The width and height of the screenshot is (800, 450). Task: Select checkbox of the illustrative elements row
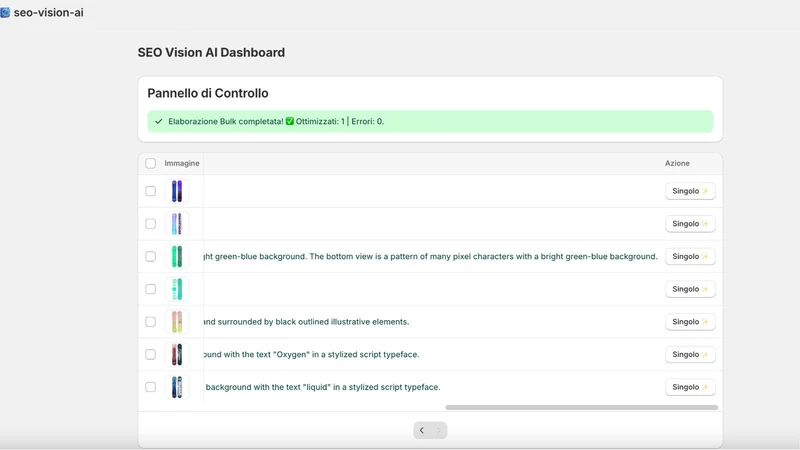151,321
